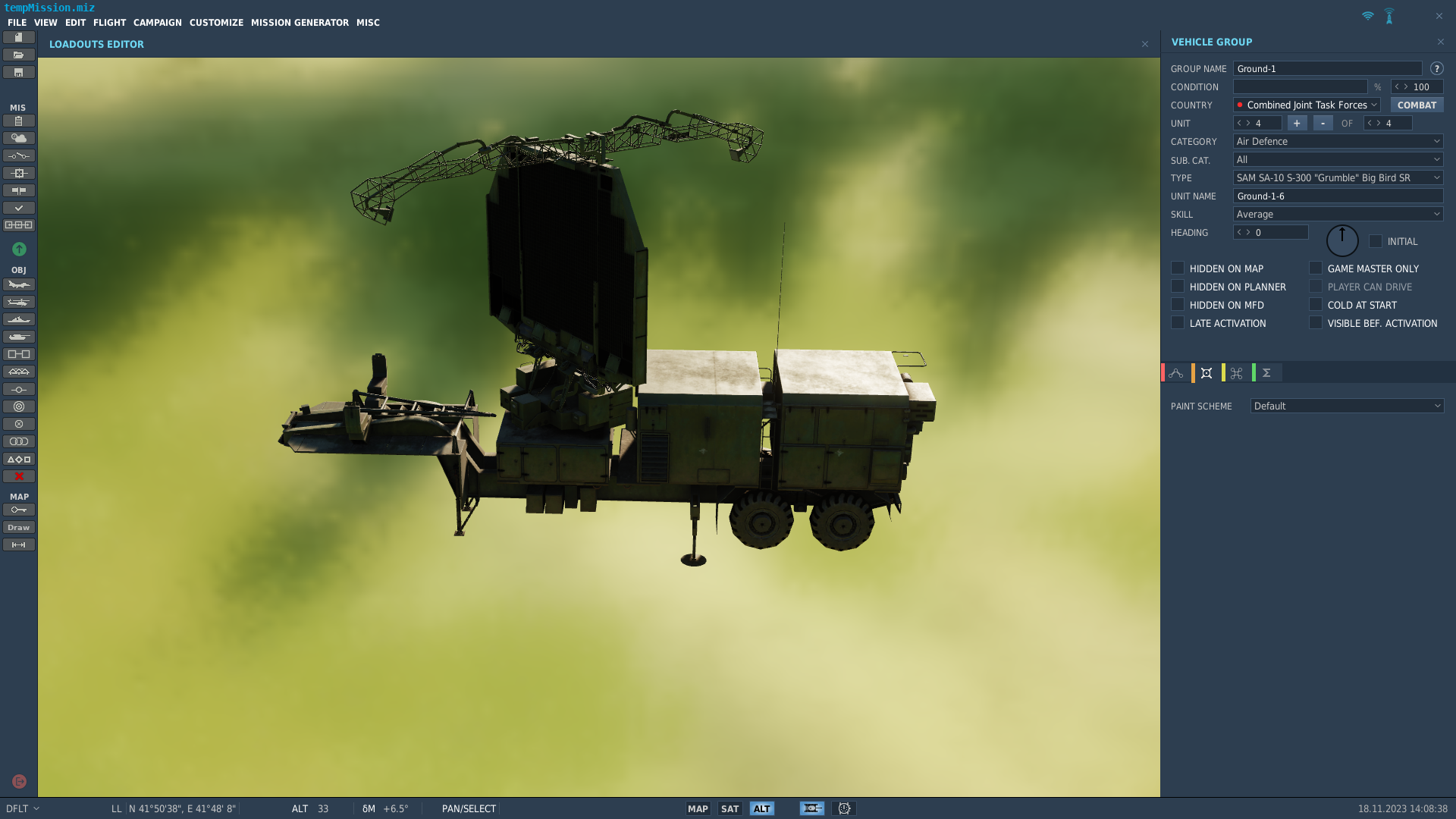The height and width of the screenshot is (819, 1456).
Task: Toggle the Game Master Only checkbox
Action: coord(1316,268)
